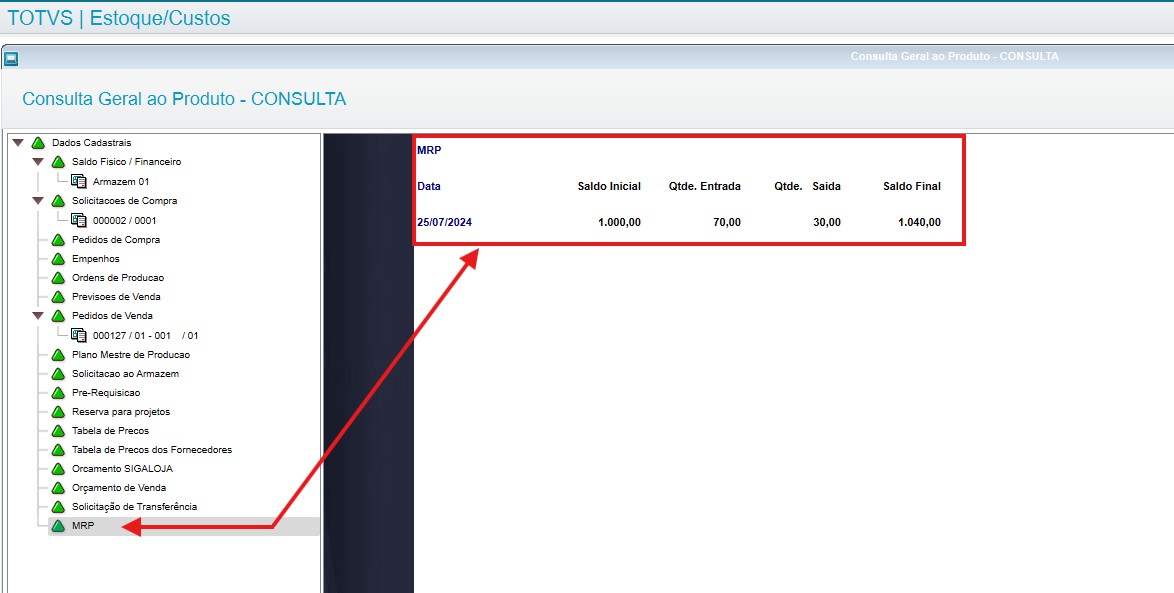Click the Qtde. Entrada column header
Image resolution: width=1174 pixels, height=593 pixels.
pyautogui.click(x=705, y=186)
